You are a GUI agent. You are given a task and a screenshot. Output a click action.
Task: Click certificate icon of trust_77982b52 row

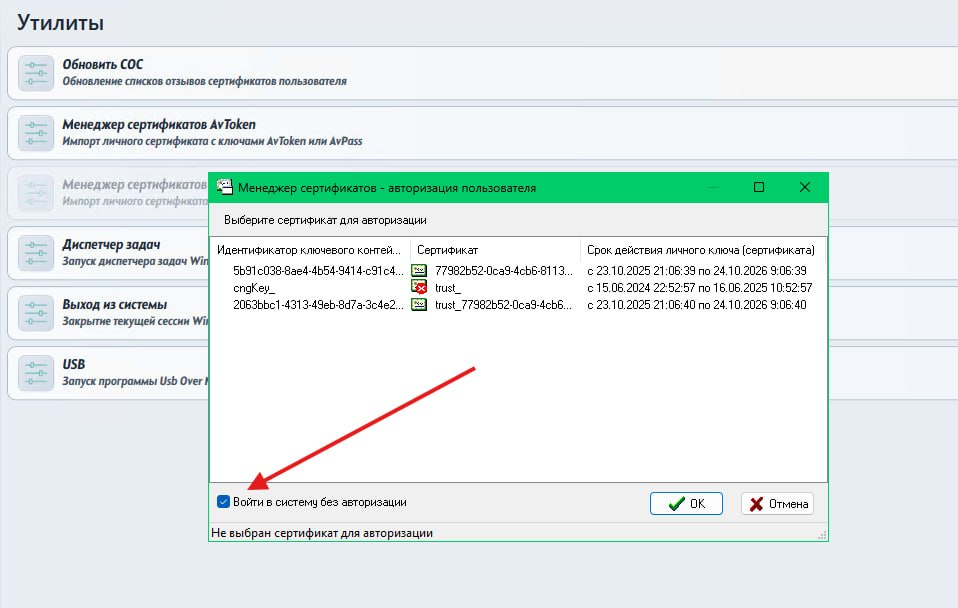420,305
